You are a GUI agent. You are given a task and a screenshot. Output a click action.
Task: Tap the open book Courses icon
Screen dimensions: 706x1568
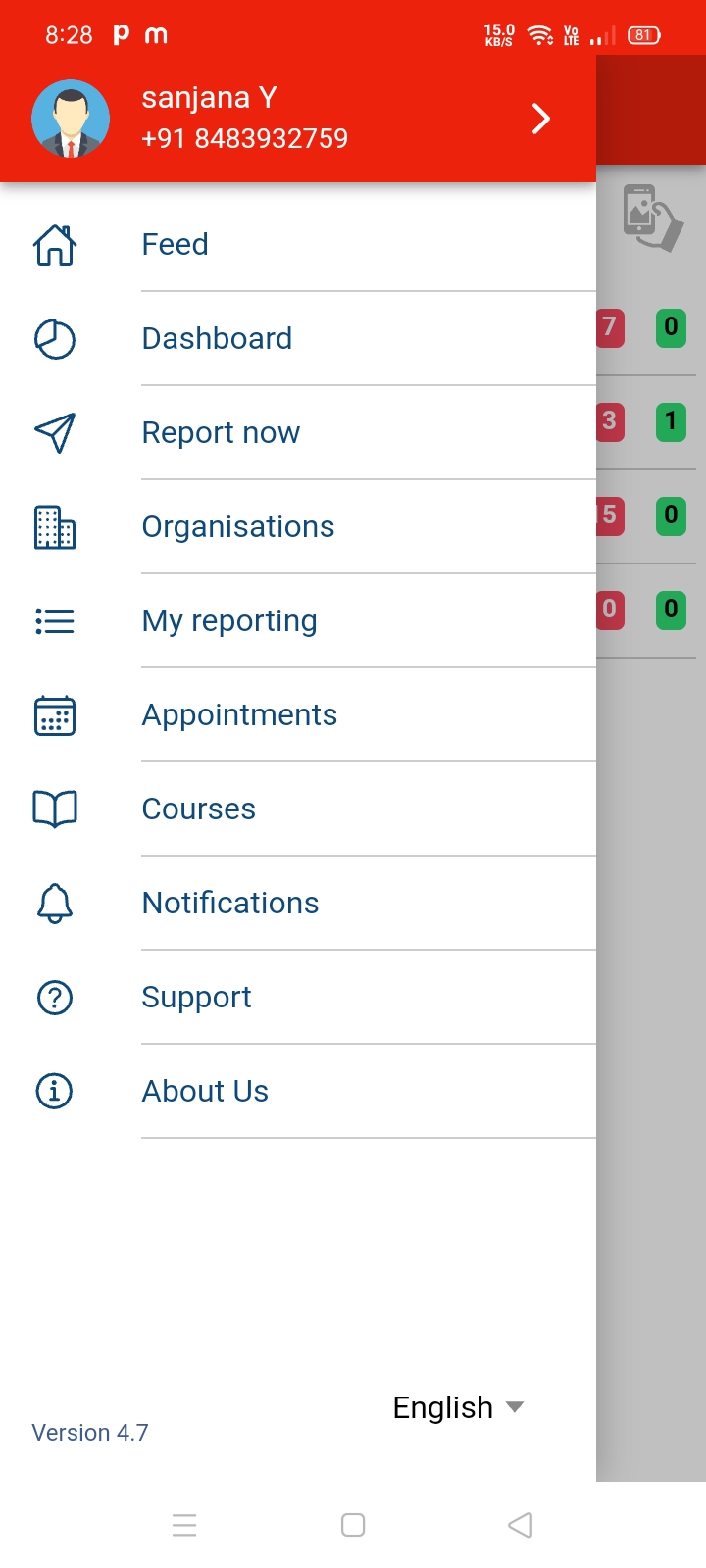pyautogui.click(x=55, y=809)
